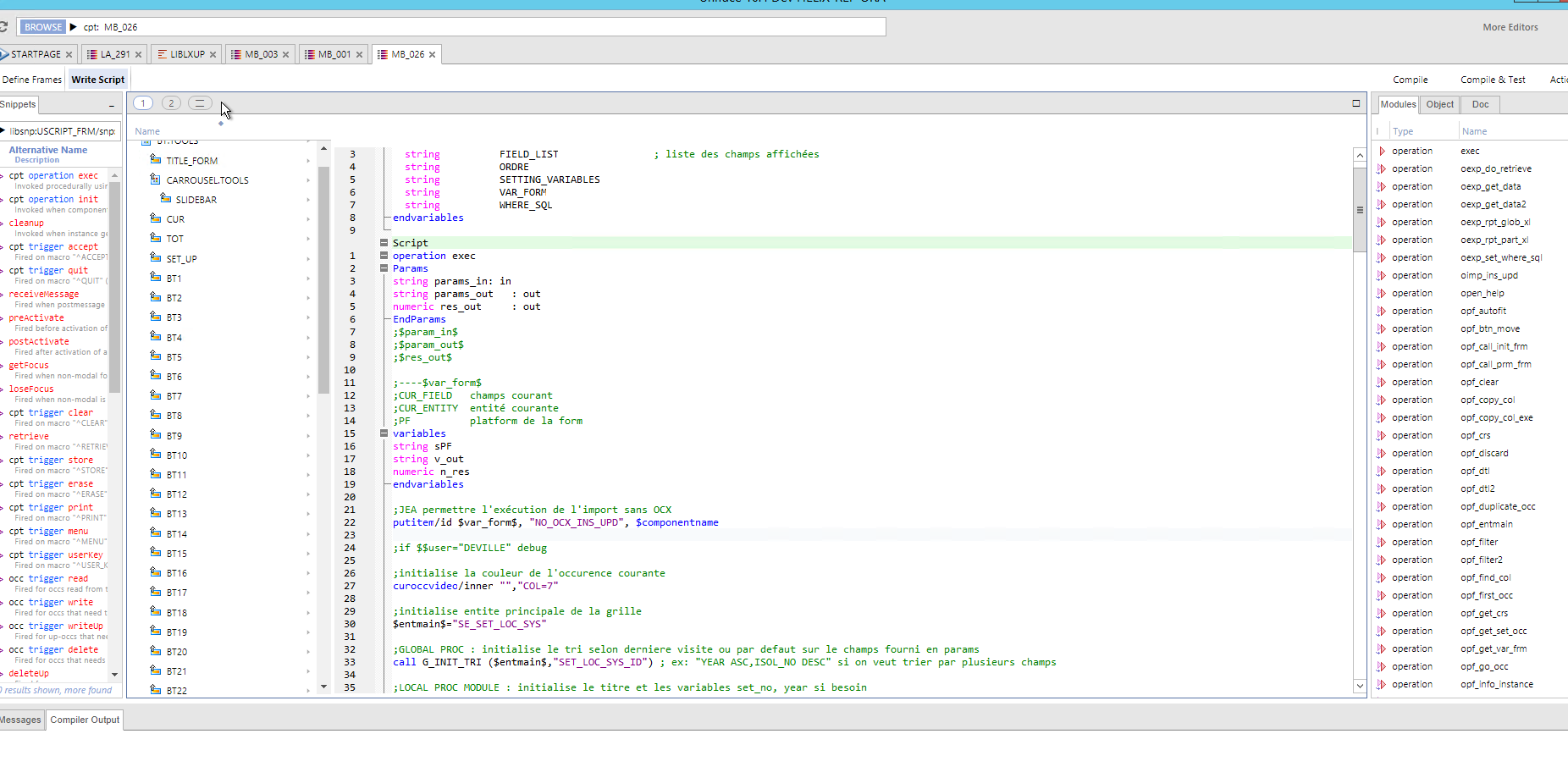Select the CARROUSEL.TOOLS folder icon
1568x778 pixels.
click(x=155, y=179)
